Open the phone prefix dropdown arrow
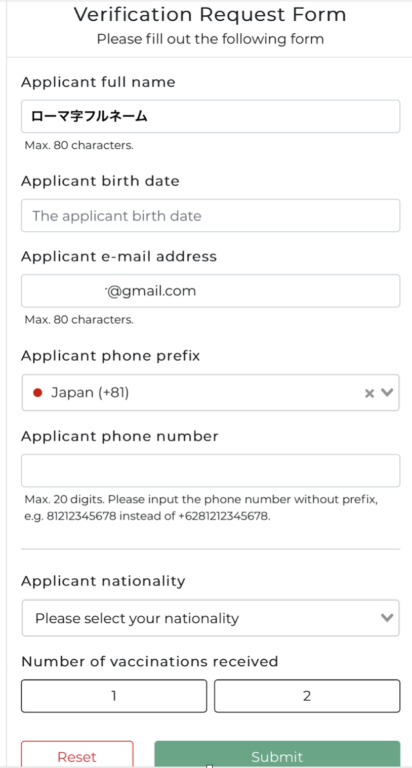The image size is (412, 768). [387, 392]
